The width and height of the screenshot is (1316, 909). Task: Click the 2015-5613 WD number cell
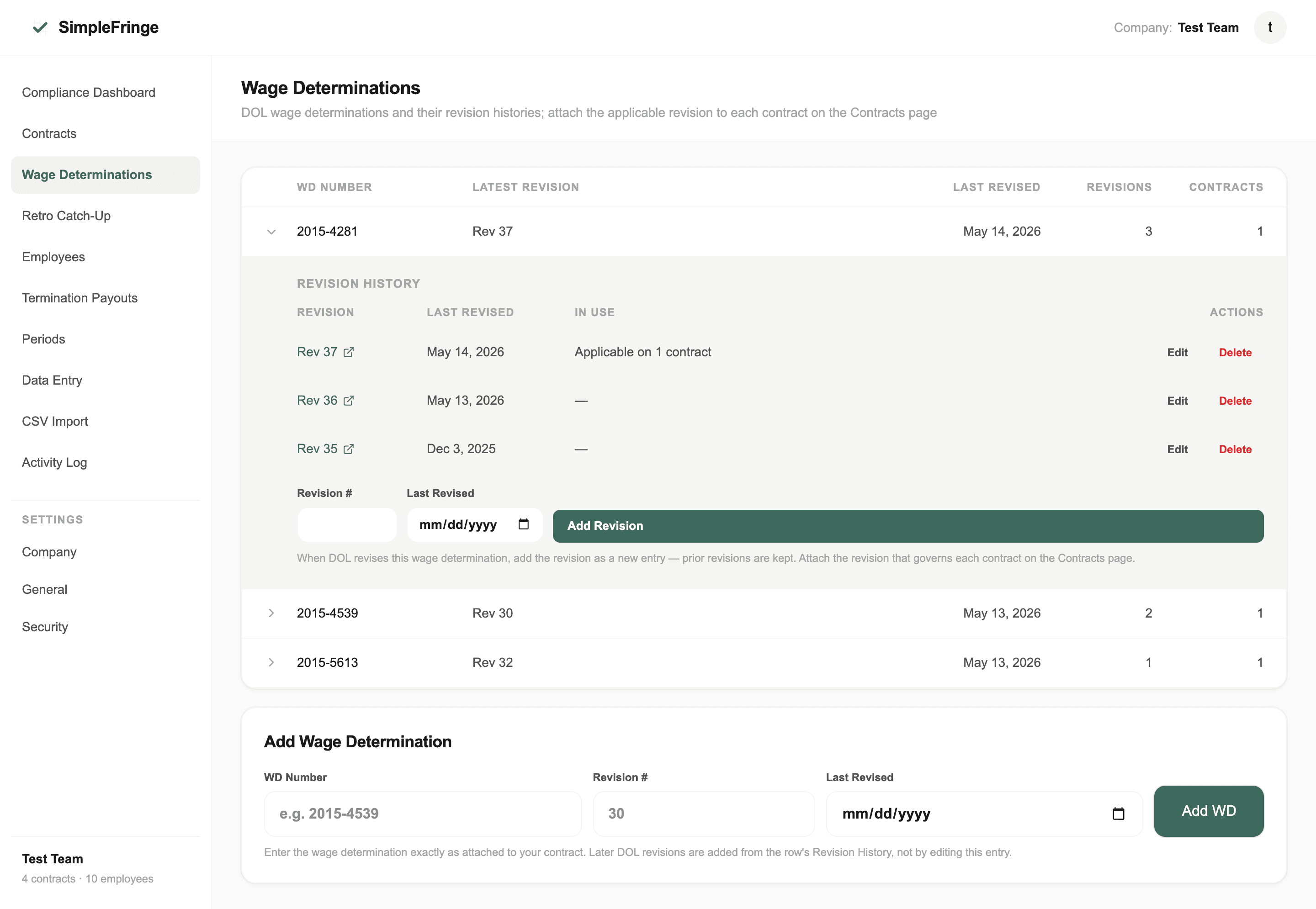point(327,662)
